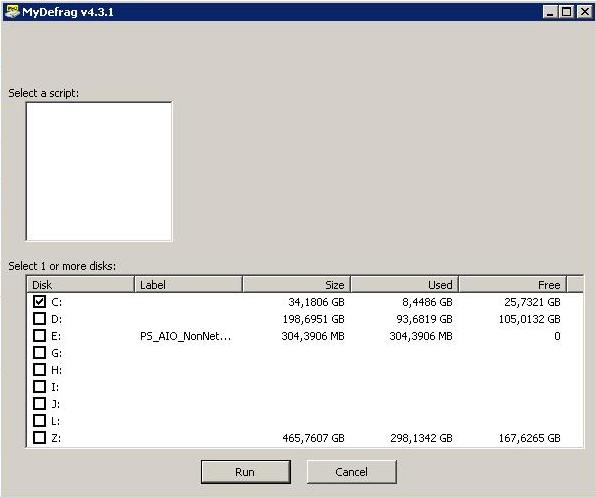The height and width of the screenshot is (497, 596).
Task: Sort by the Size column header
Action: point(296,285)
